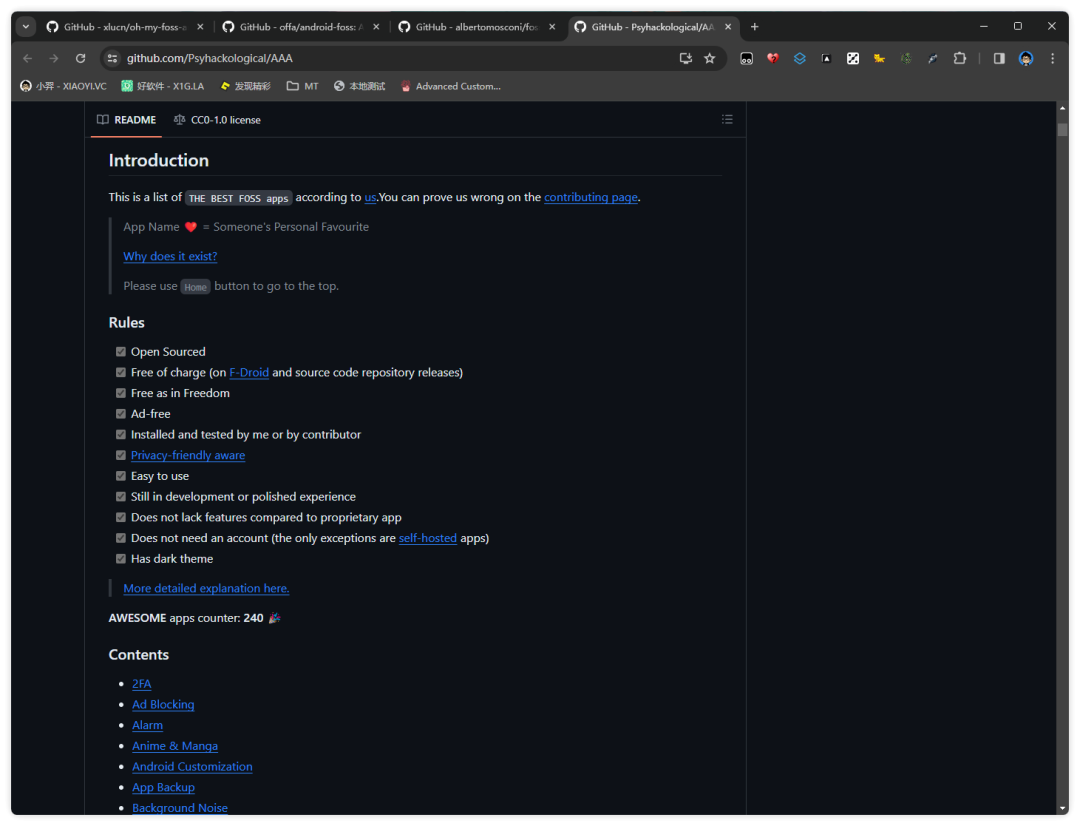Open the Chrome three-dot menu
Viewport: 1080px width, 826px height.
1052,59
